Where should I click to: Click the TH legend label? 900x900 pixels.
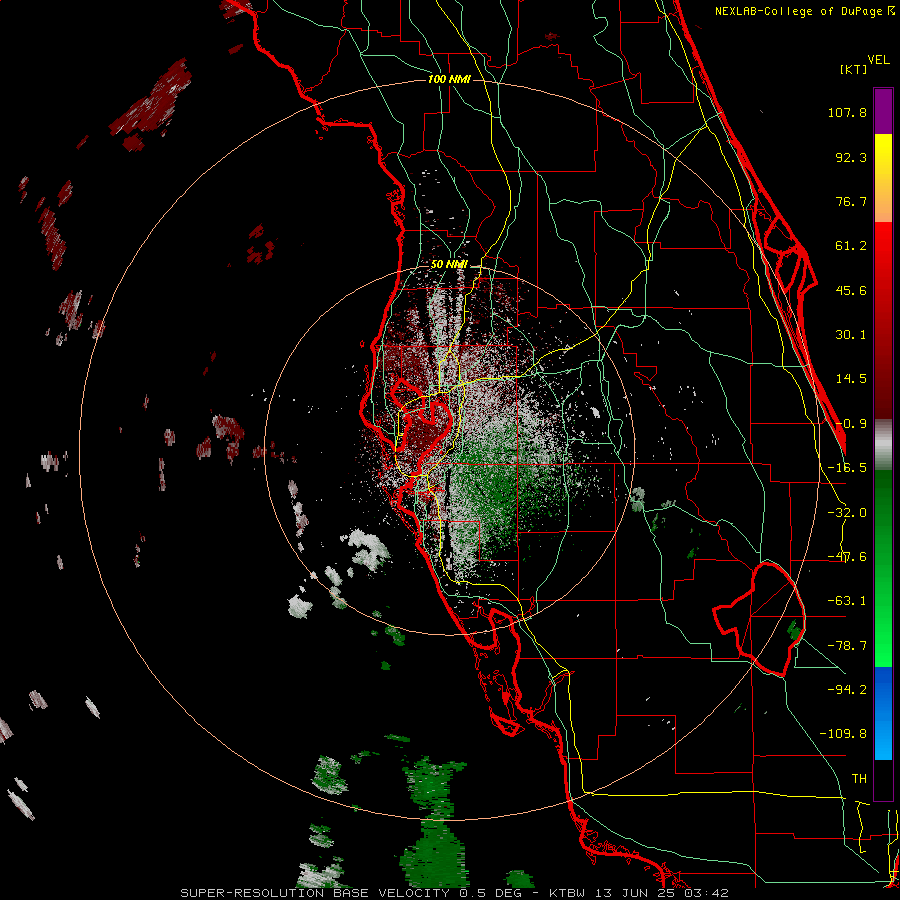point(859,778)
